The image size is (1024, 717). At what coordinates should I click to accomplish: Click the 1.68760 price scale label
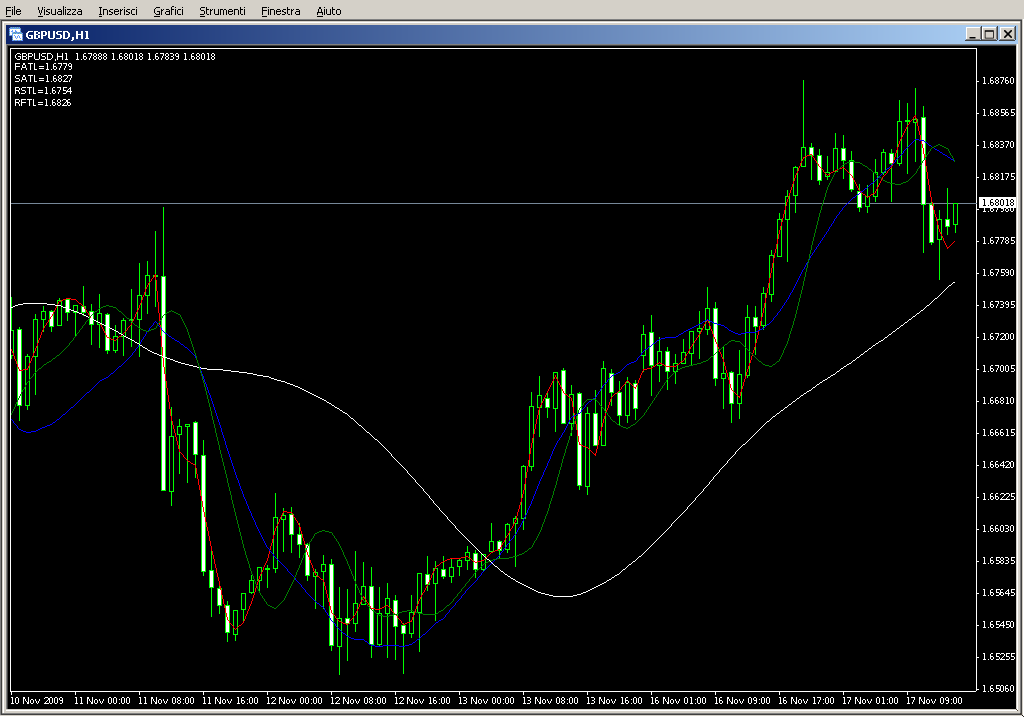click(999, 80)
